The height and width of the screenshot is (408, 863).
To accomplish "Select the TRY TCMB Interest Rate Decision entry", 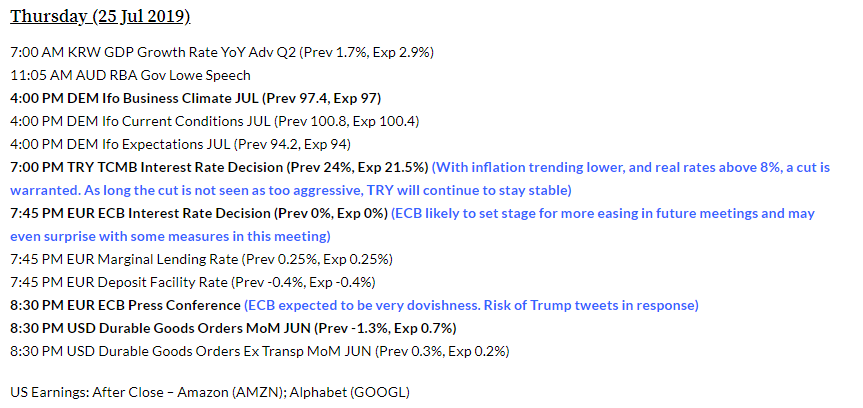I will point(219,167).
